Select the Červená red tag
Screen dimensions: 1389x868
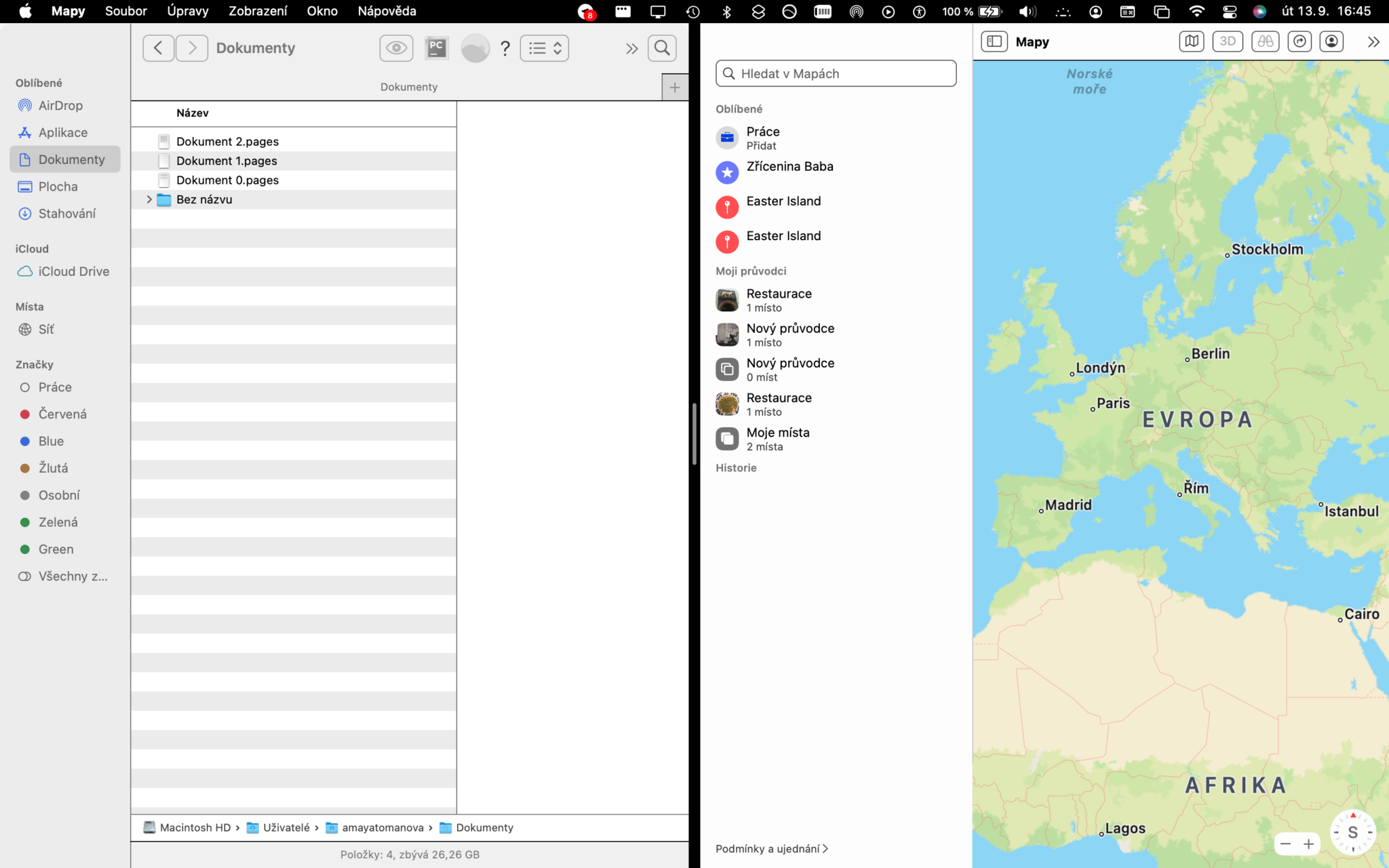62,414
